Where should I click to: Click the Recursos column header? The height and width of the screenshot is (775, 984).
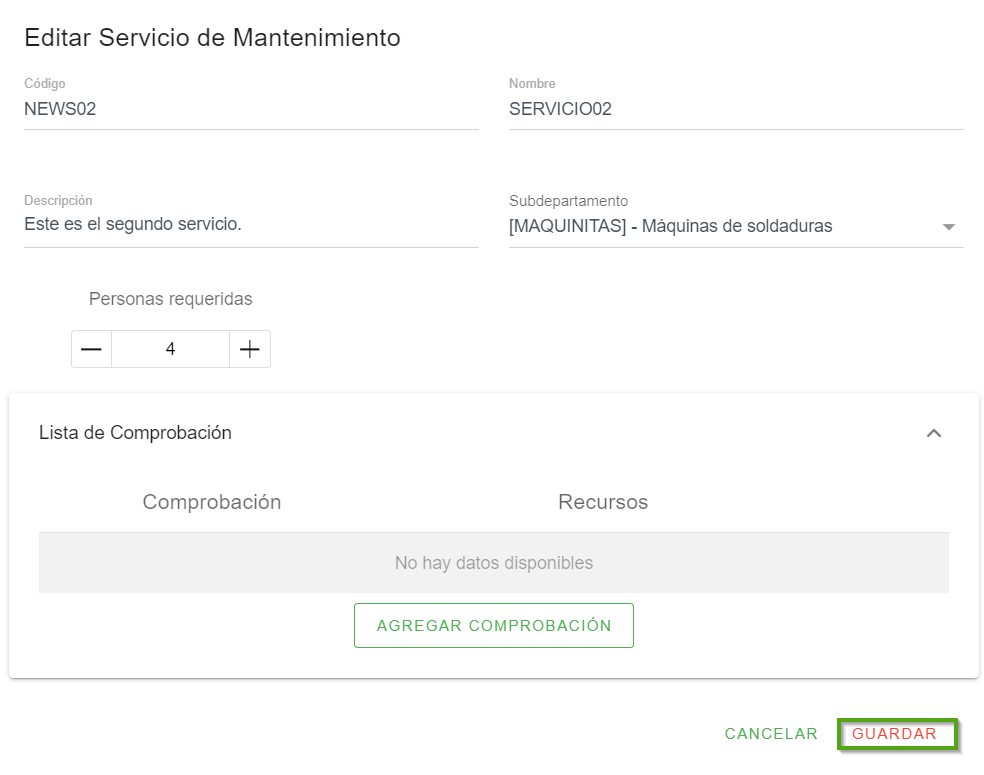click(602, 502)
